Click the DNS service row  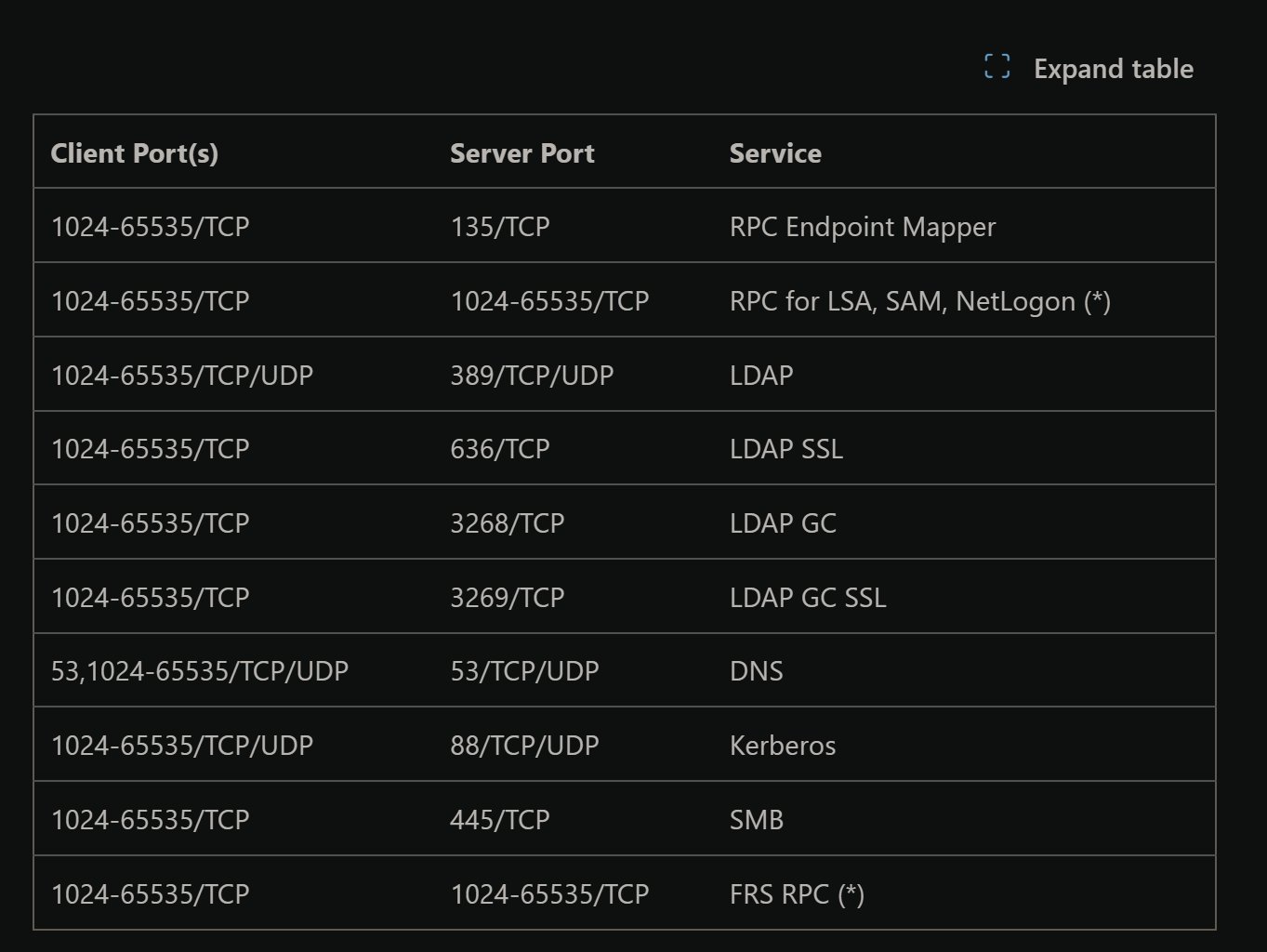click(x=755, y=670)
